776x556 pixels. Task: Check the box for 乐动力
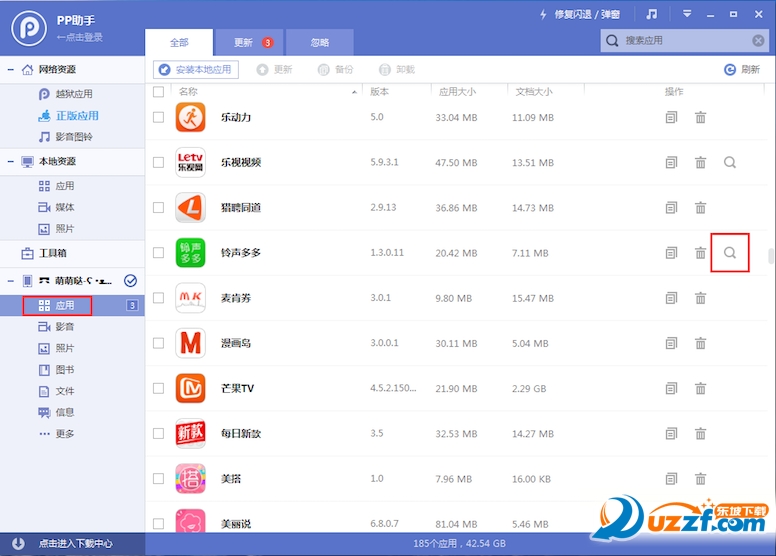[158, 117]
